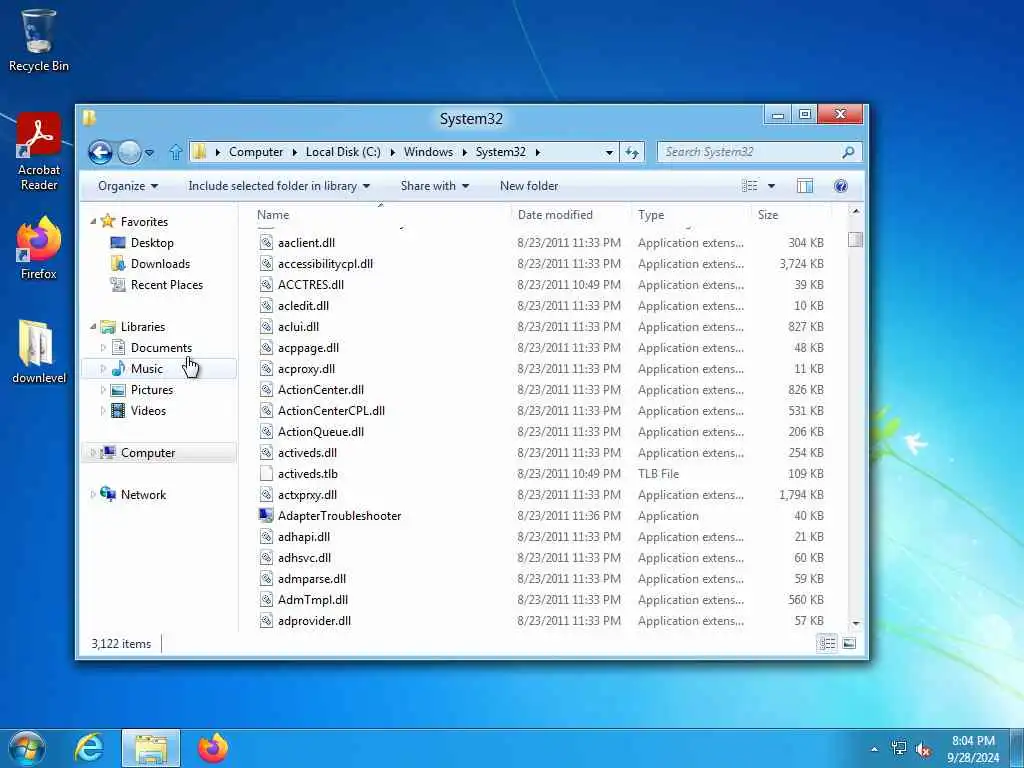
Task: Select the activeds.tlb file icon
Action: point(266,473)
